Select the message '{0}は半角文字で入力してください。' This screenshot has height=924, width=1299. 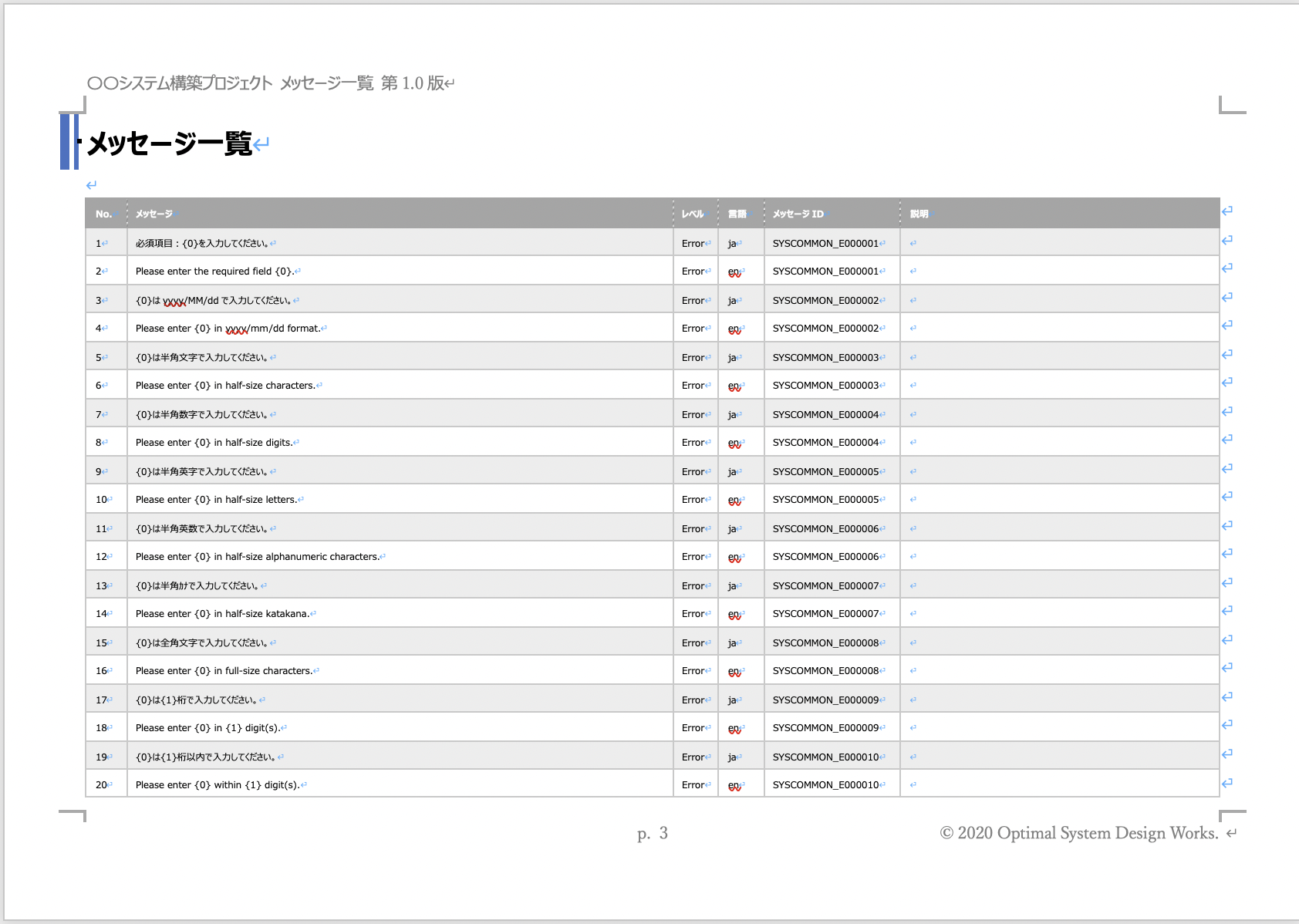202,358
